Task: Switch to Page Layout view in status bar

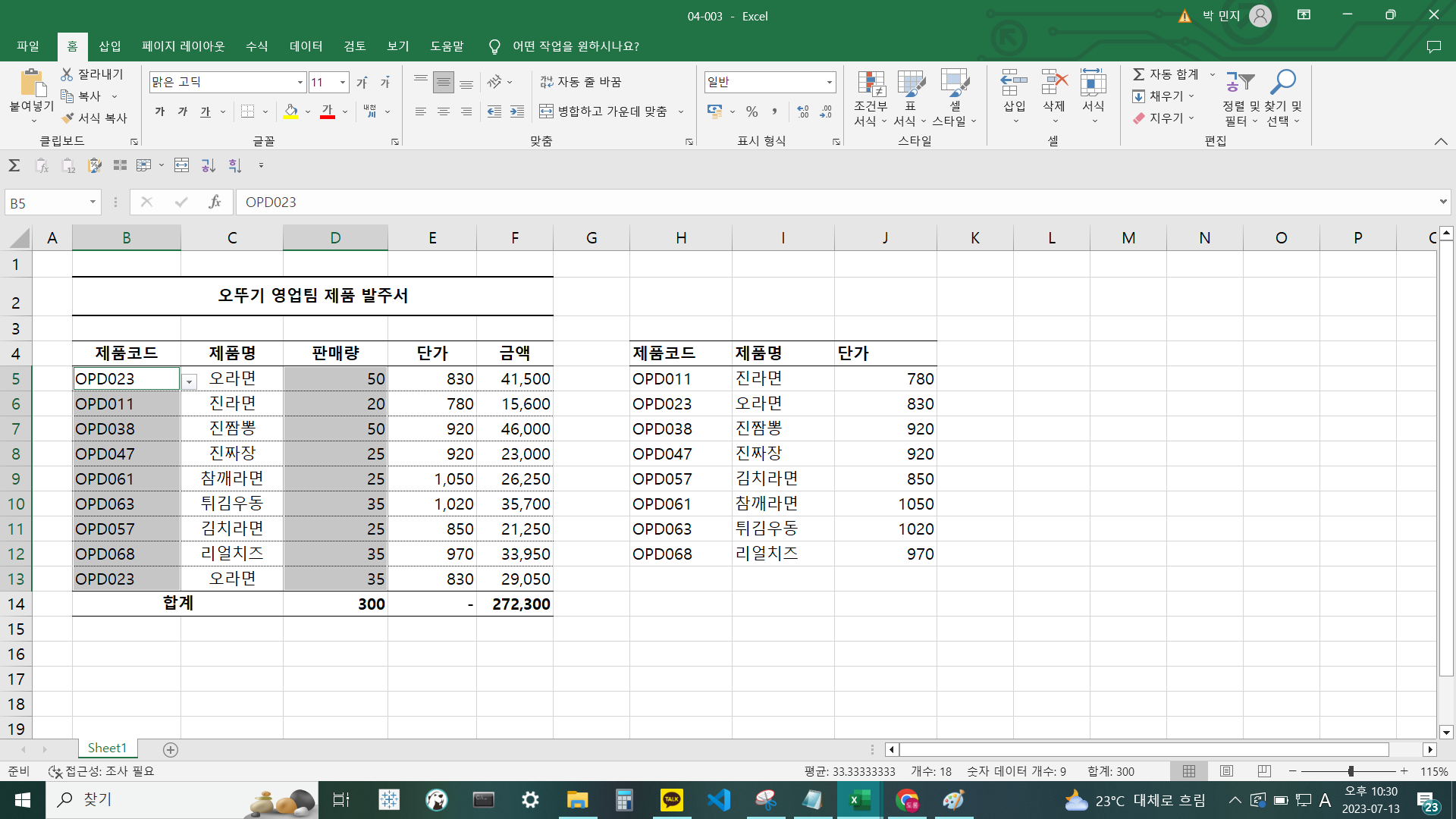Action: point(1226,771)
